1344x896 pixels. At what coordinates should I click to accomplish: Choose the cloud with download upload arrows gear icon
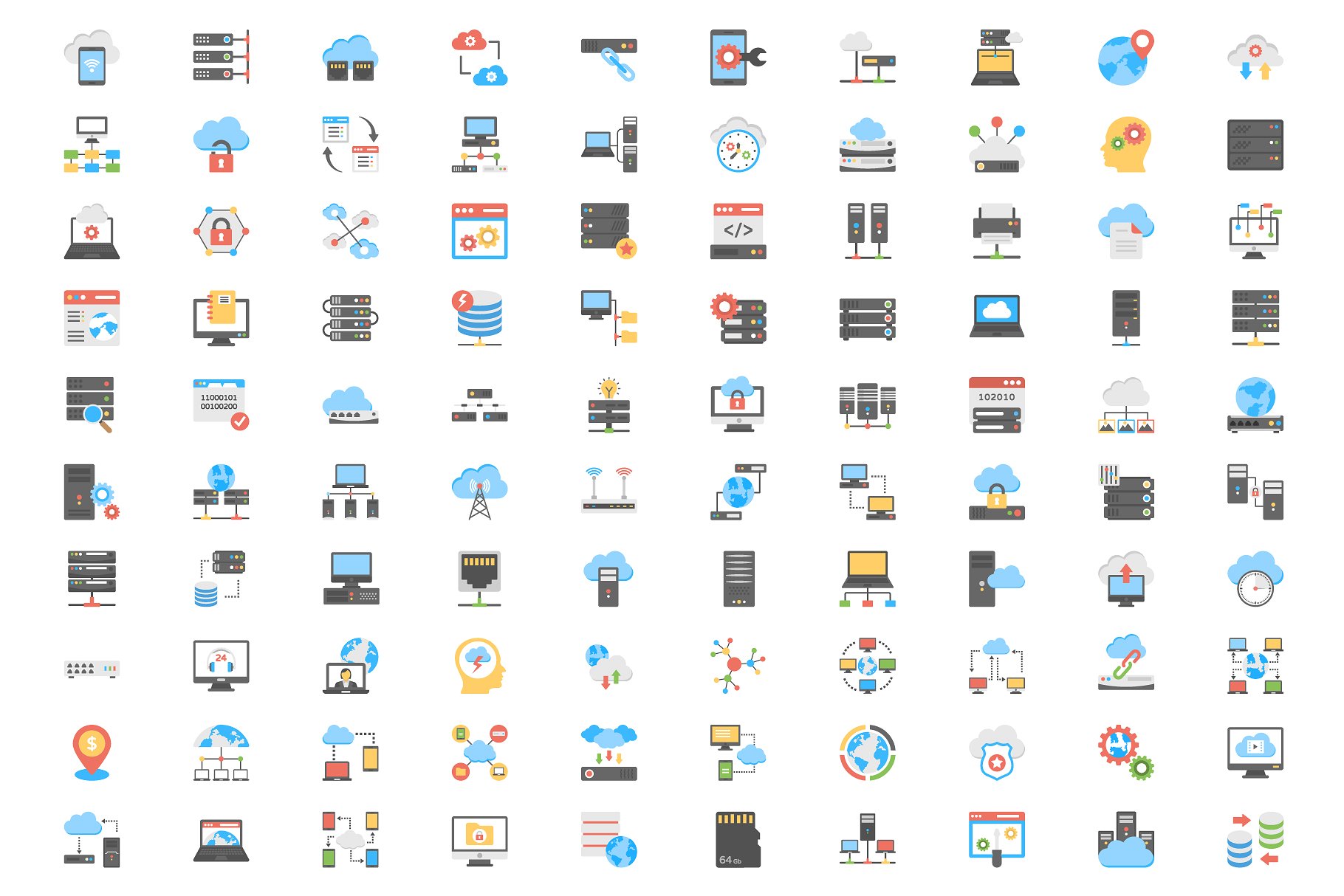tap(1255, 58)
